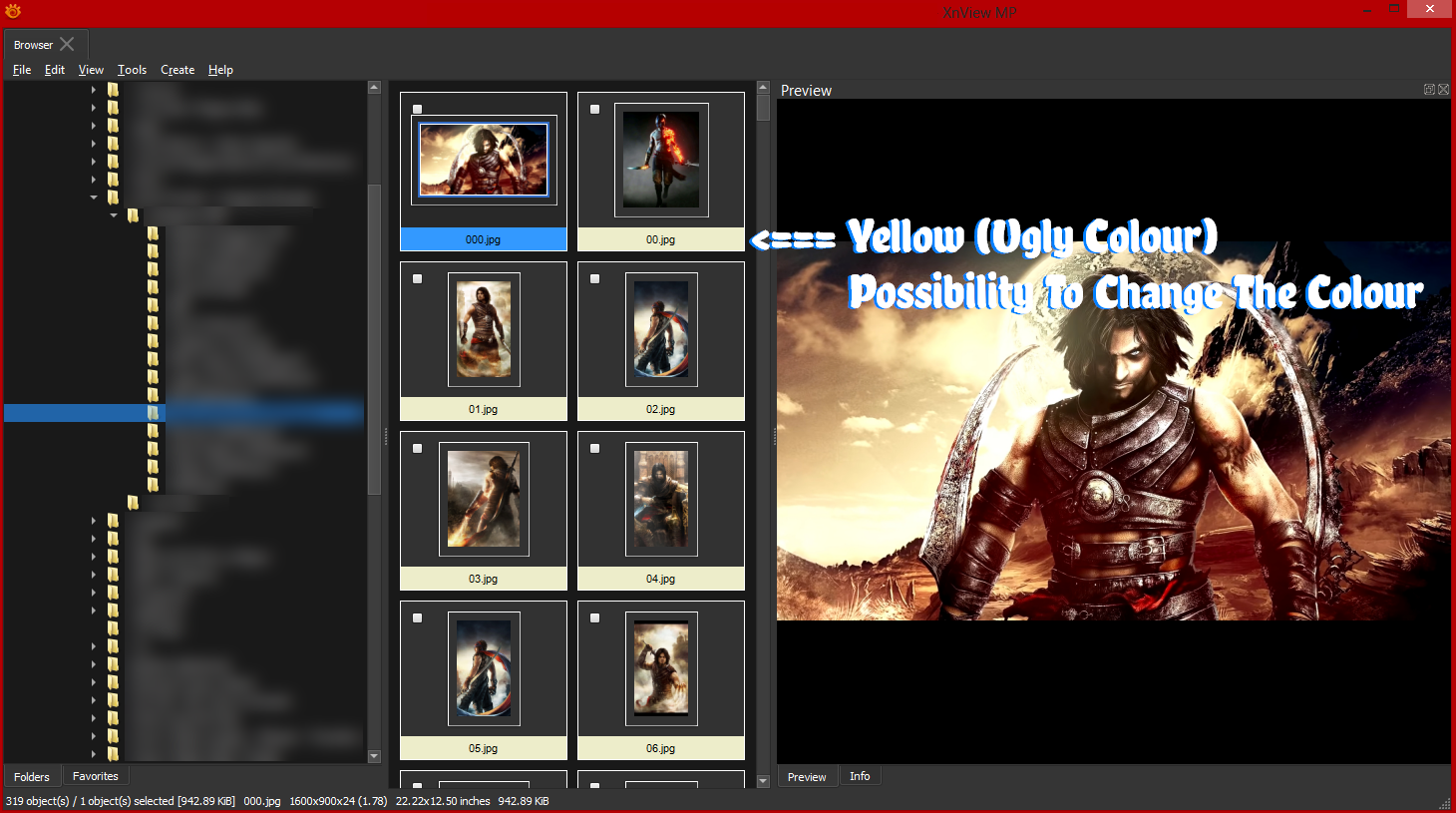Click the "Preview" panel header title

tap(806, 90)
